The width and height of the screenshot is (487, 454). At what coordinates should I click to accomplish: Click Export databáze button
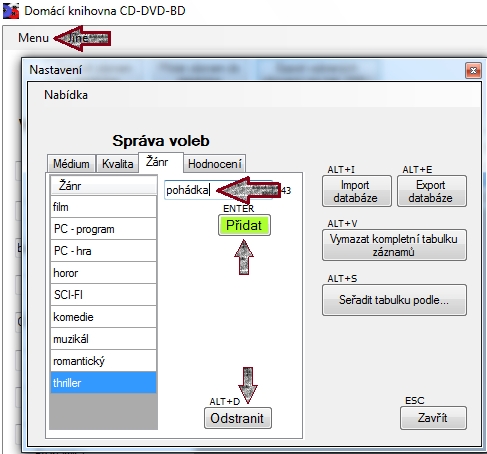(x=432, y=191)
